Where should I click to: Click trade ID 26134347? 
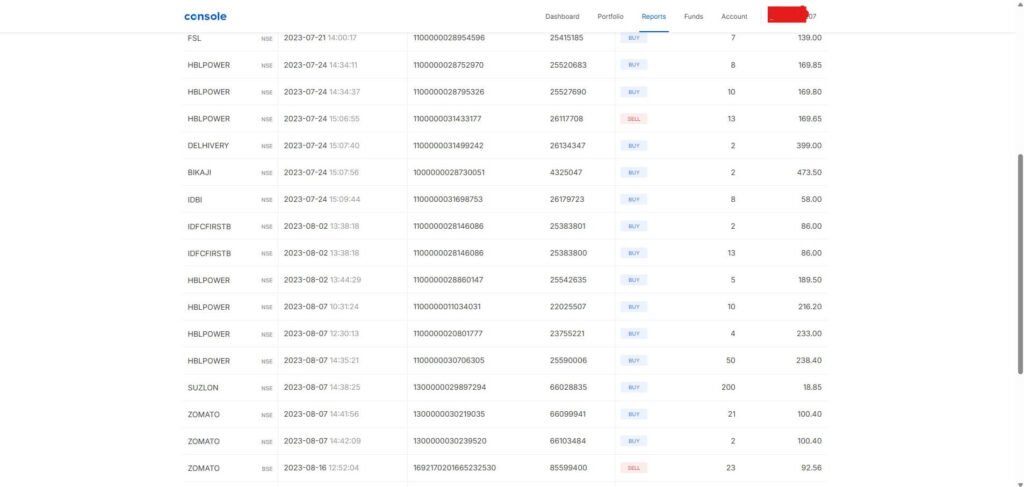(x=568, y=146)
